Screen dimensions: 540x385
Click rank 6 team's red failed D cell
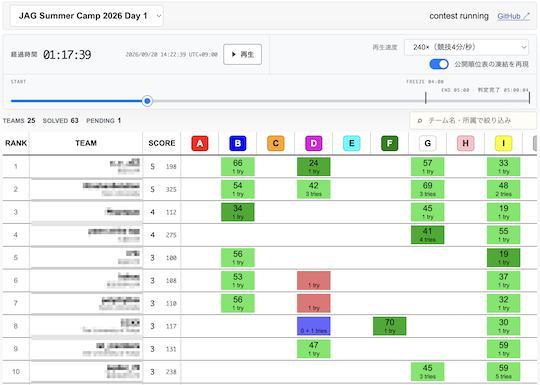coord(314,281)
